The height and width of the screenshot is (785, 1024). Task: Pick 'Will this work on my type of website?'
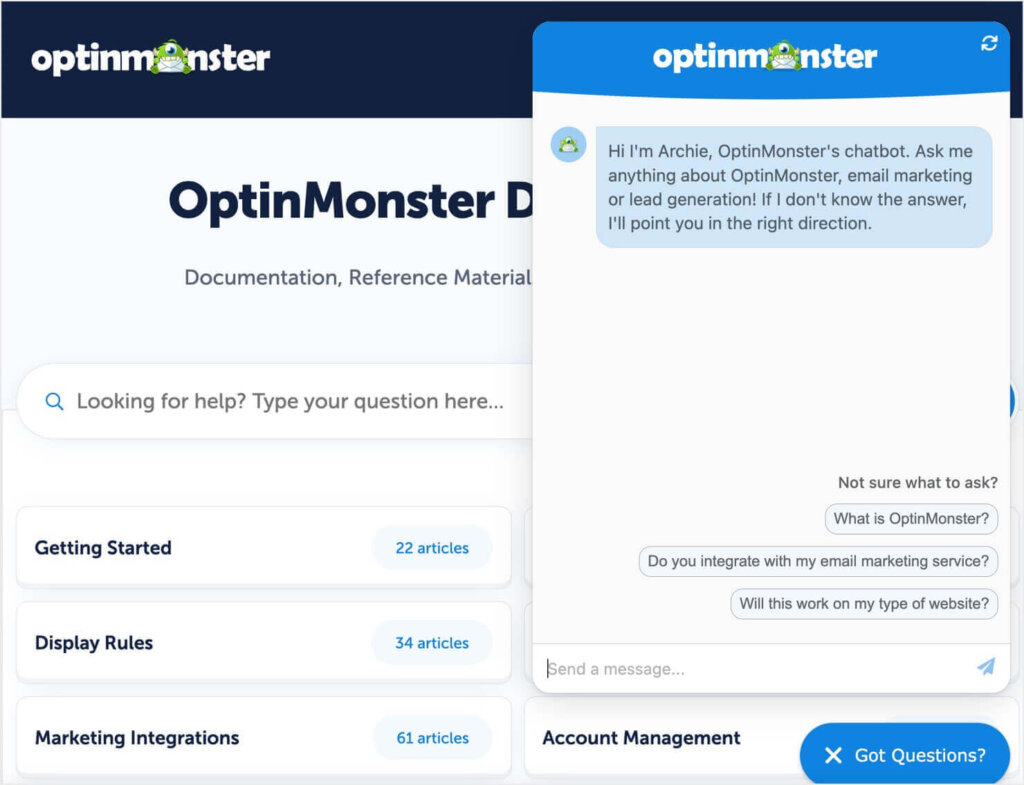[x=864, y=603]
